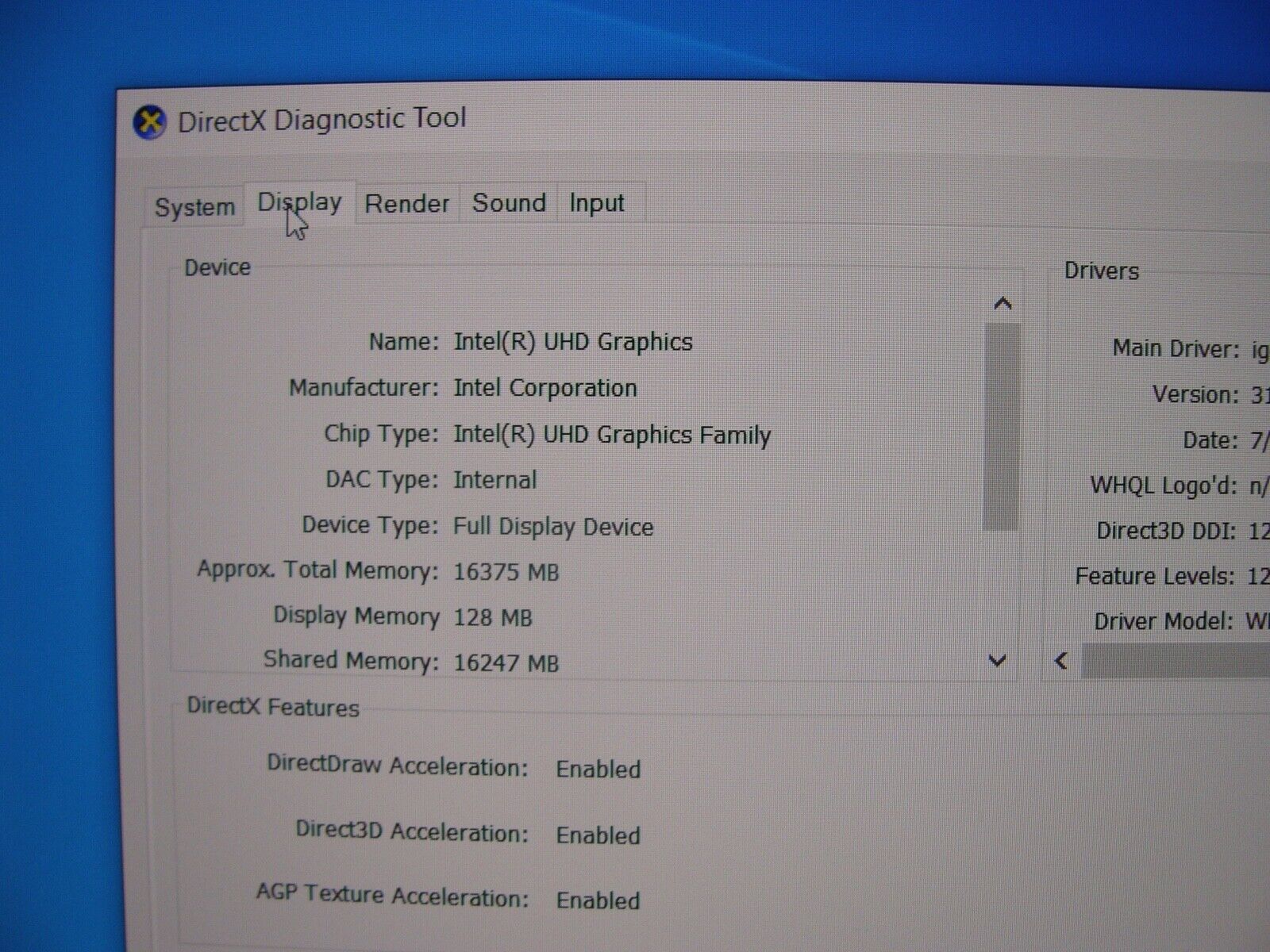
Task: Select the Intel Corporation manufacturer value
Action: point(545,388)
